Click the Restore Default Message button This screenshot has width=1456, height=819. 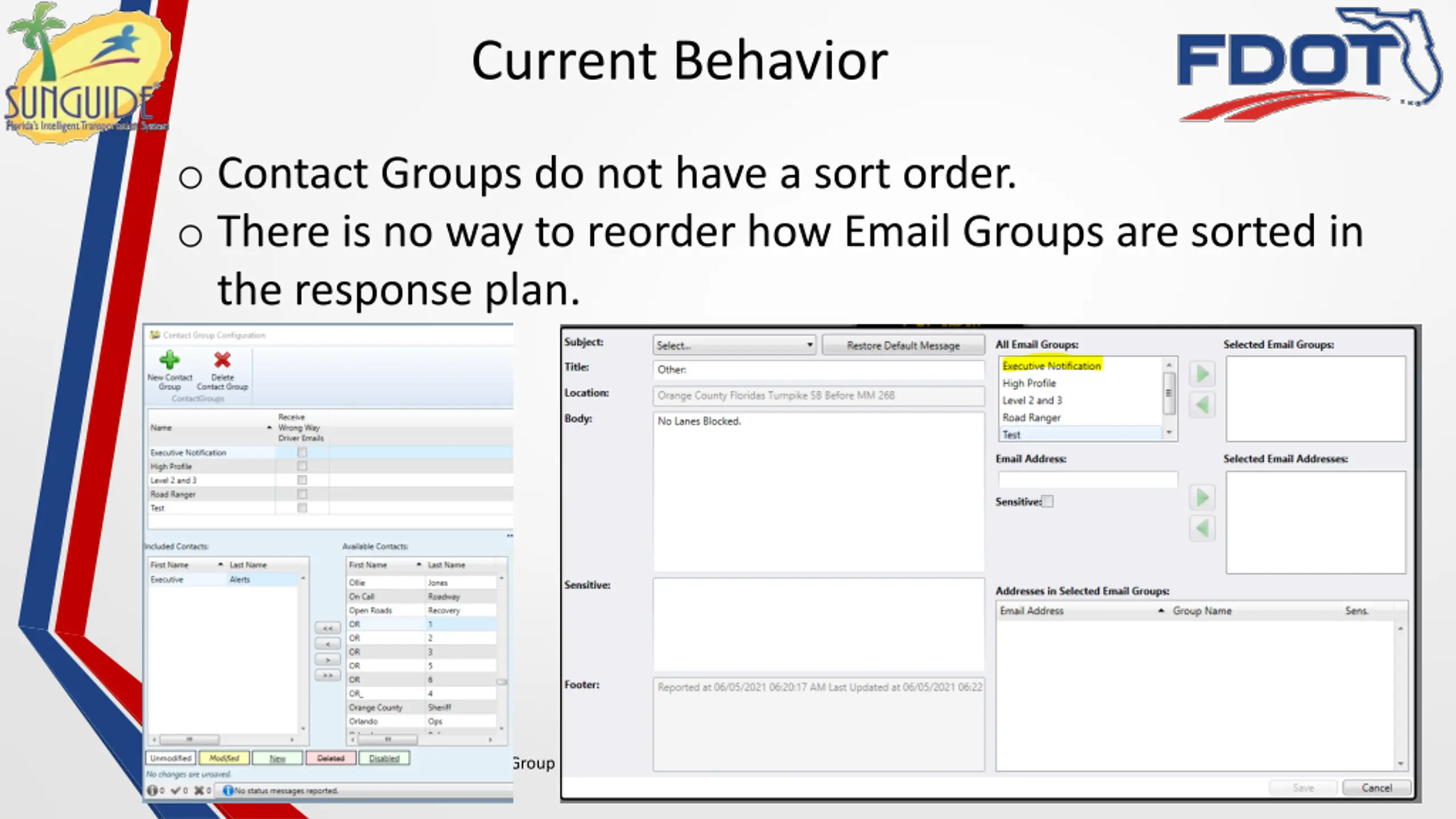(903, 346)
